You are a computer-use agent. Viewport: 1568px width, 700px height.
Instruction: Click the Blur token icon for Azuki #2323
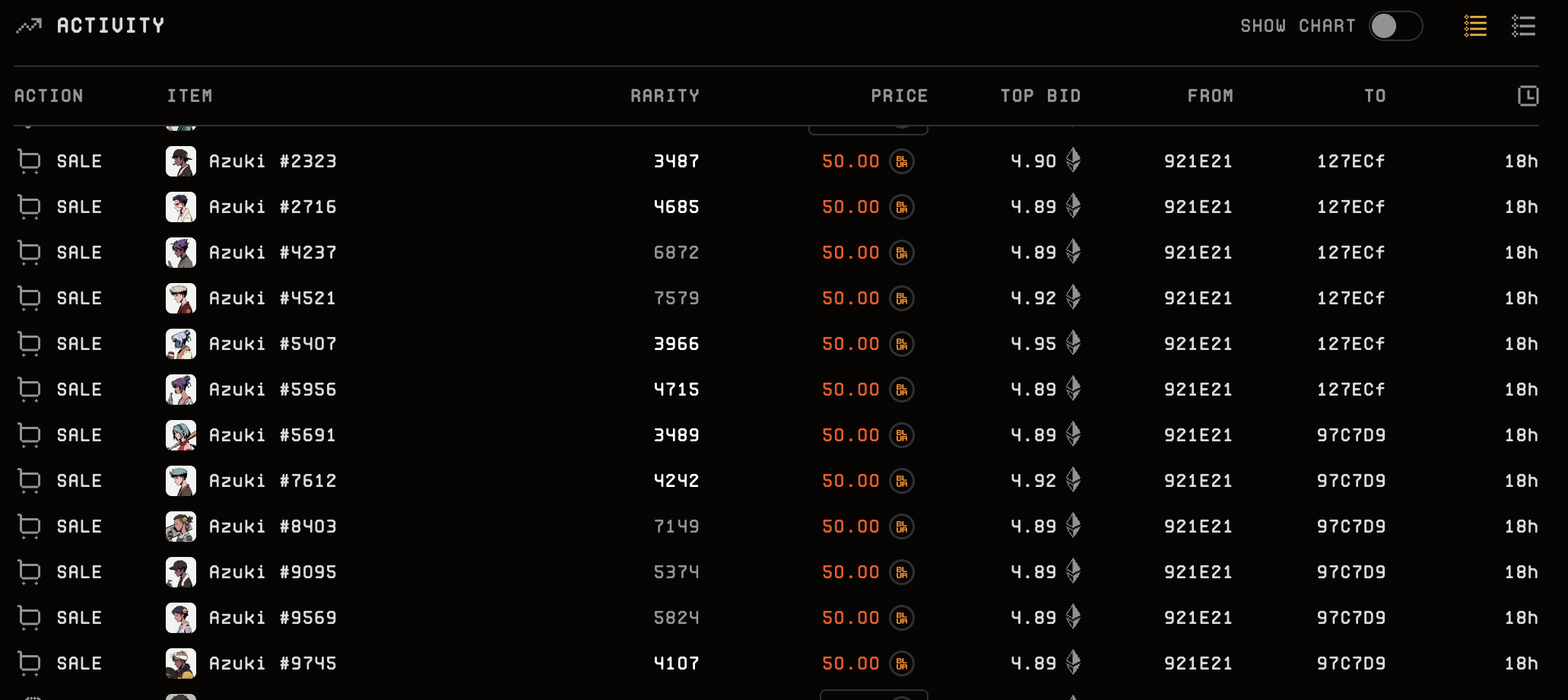pos(902,161)
